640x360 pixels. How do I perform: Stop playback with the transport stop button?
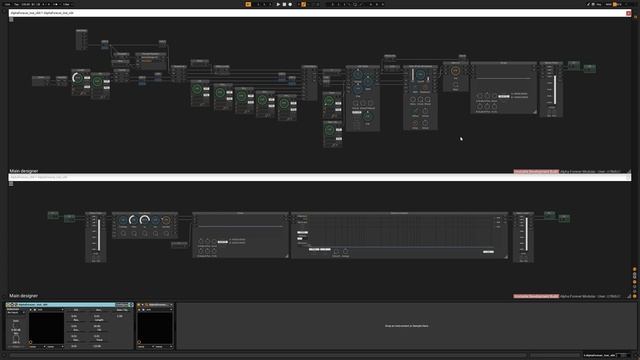[x=284, y=4]
